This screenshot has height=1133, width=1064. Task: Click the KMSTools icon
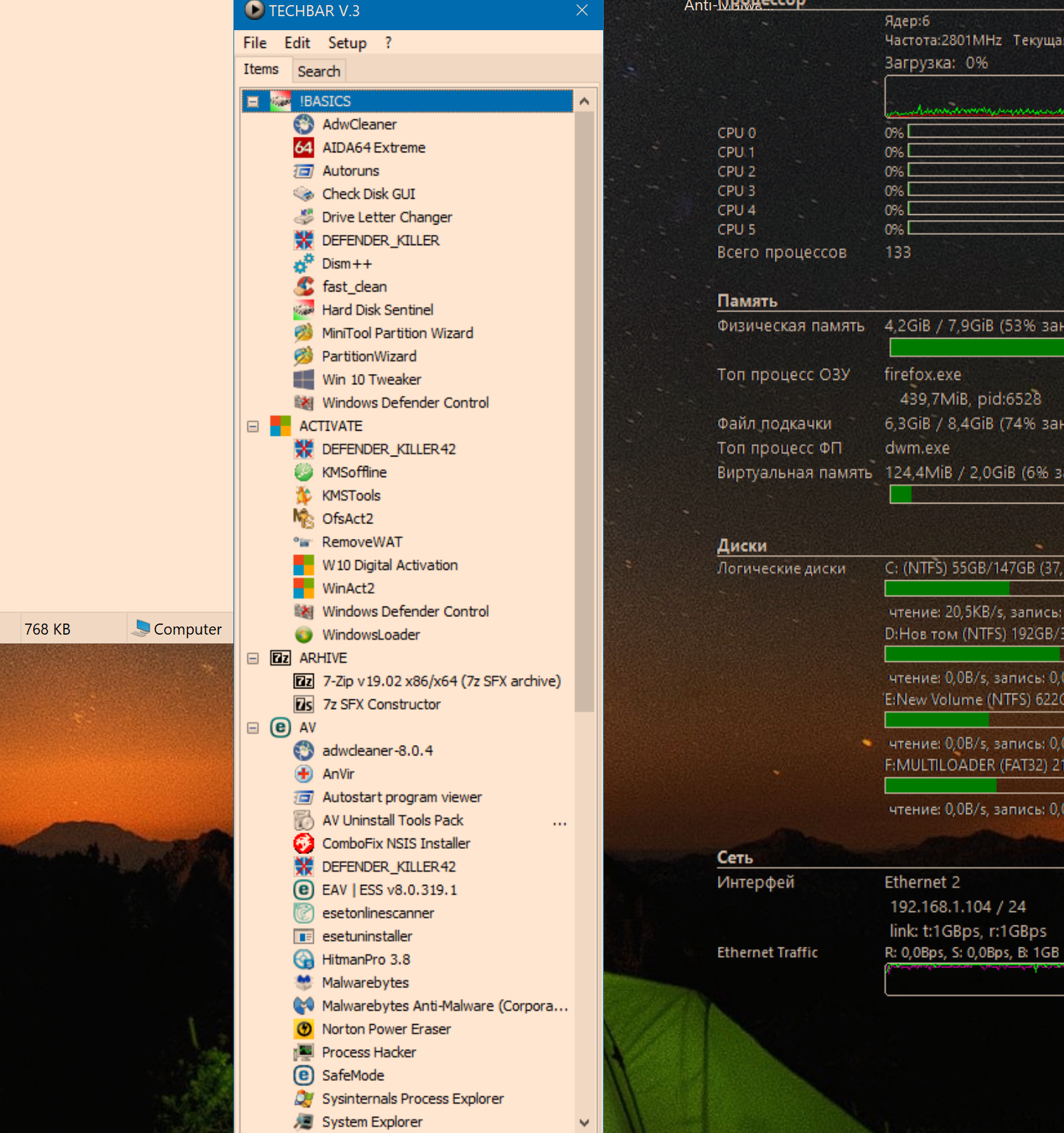point(303,495)
